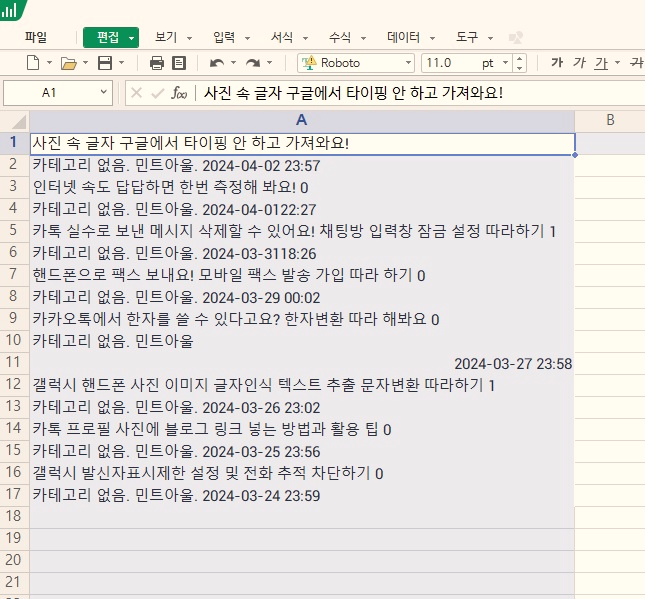Open the underline style dropdown arrow
The height and width of the screenshot is (599, 645).
coord(617,63)
